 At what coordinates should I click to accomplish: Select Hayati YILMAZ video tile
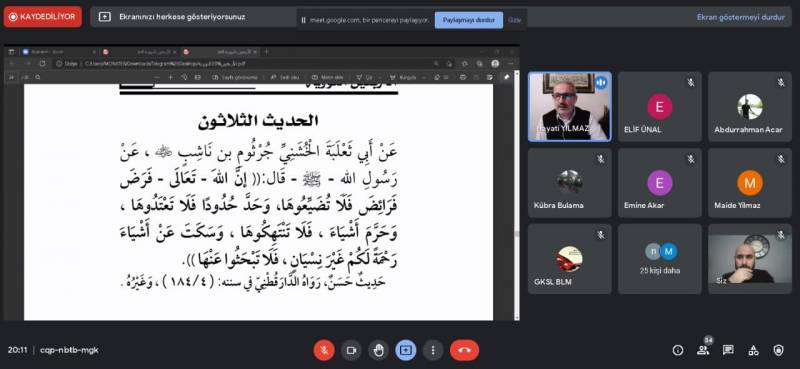[x=569, y=106]
